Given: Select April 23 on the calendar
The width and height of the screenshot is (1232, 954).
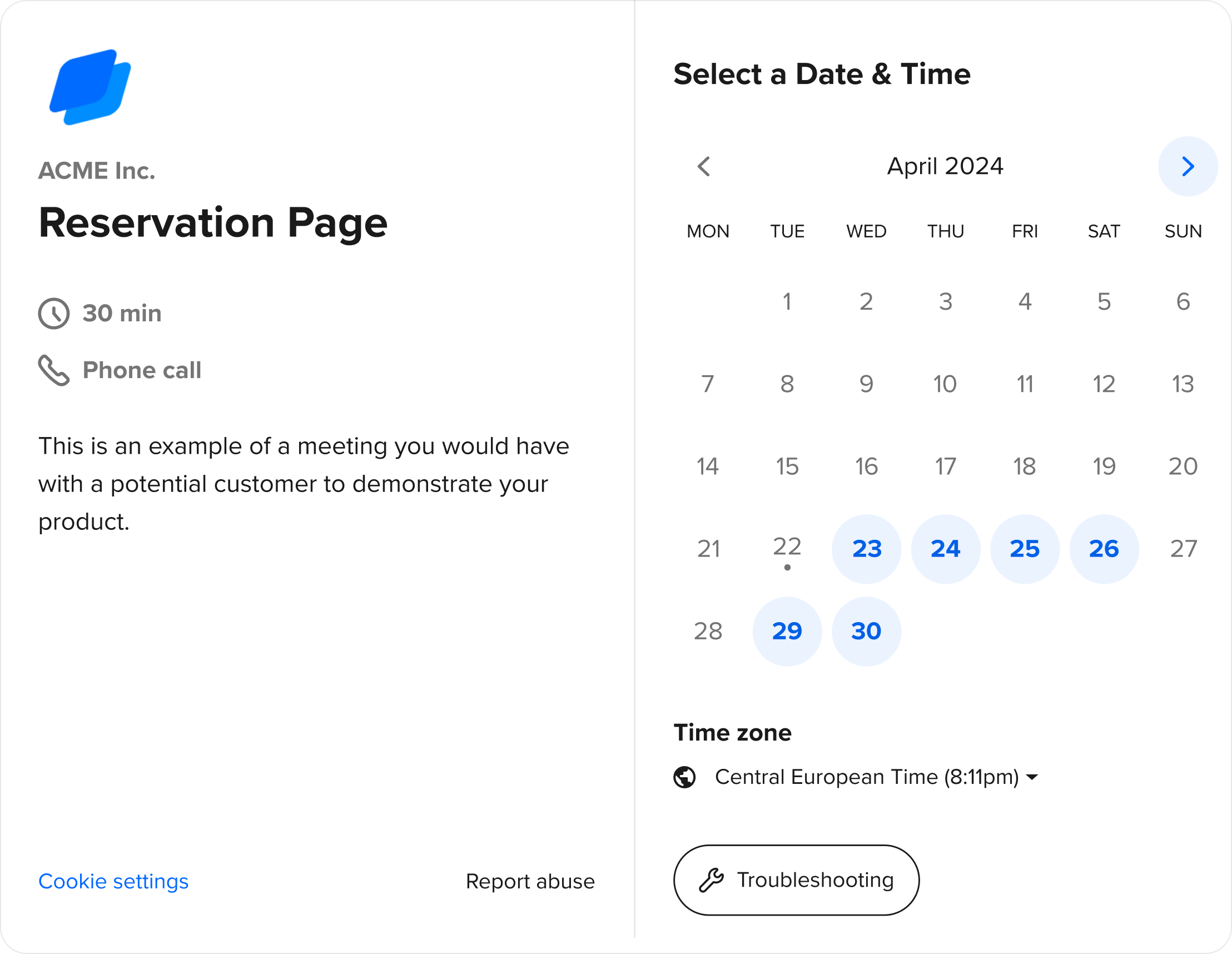Looking at the screenshot, I should pos(866,549).
